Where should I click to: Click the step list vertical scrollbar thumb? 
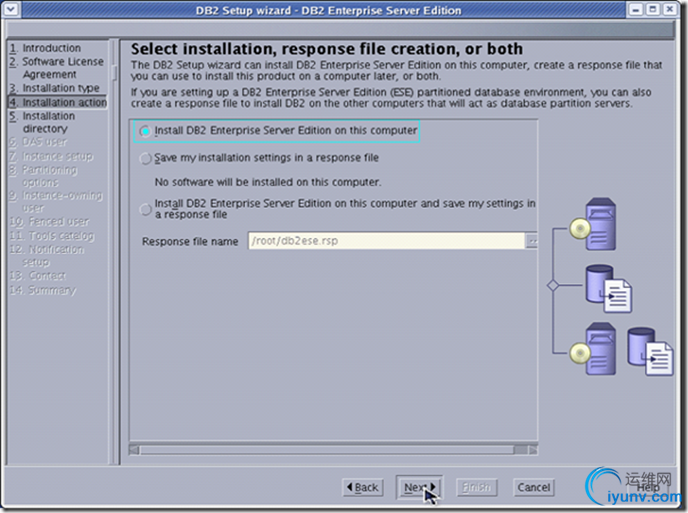(x=115, y=72)
